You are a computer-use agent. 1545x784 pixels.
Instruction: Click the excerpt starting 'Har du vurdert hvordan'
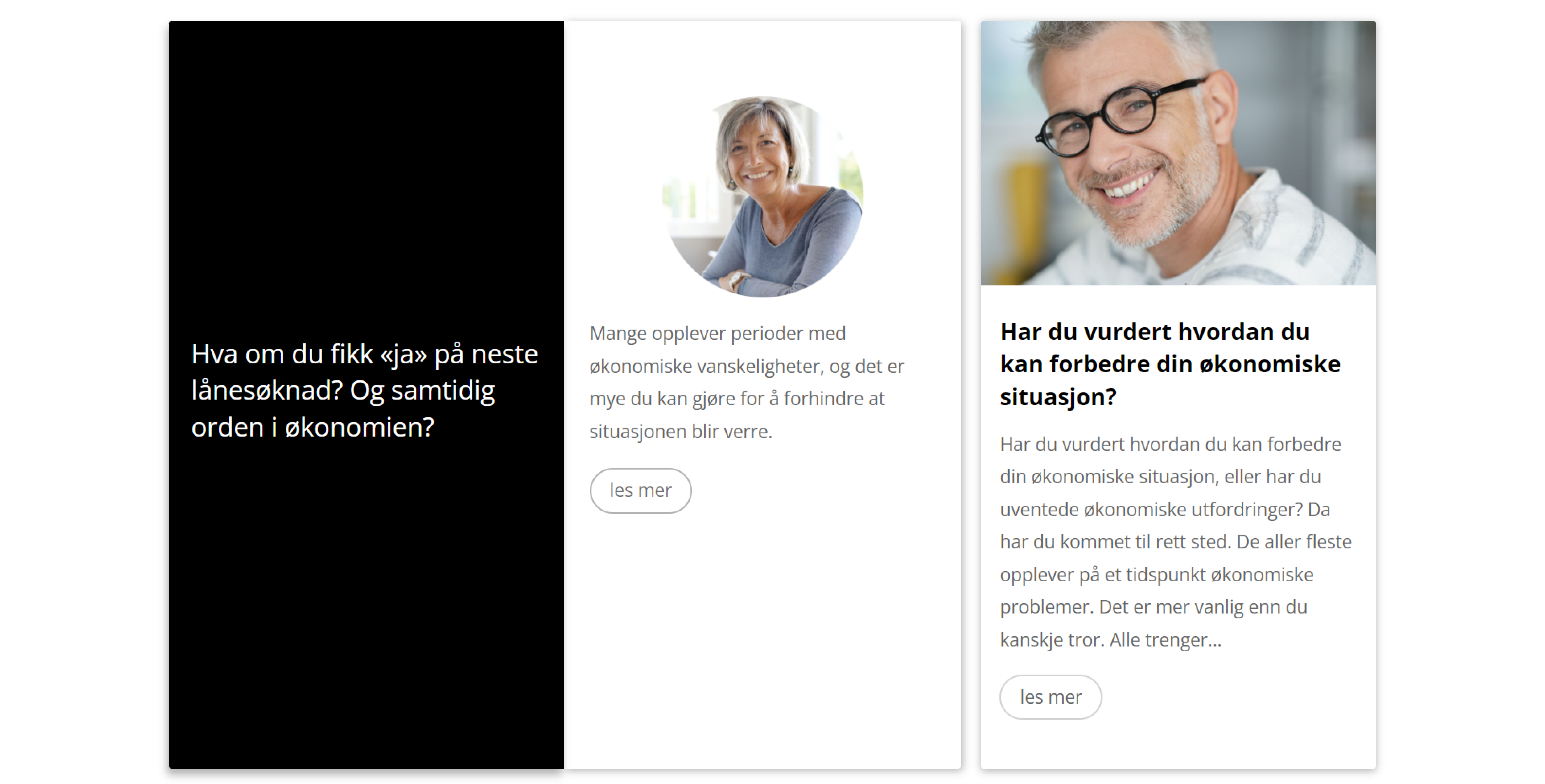click(1176, 542)
